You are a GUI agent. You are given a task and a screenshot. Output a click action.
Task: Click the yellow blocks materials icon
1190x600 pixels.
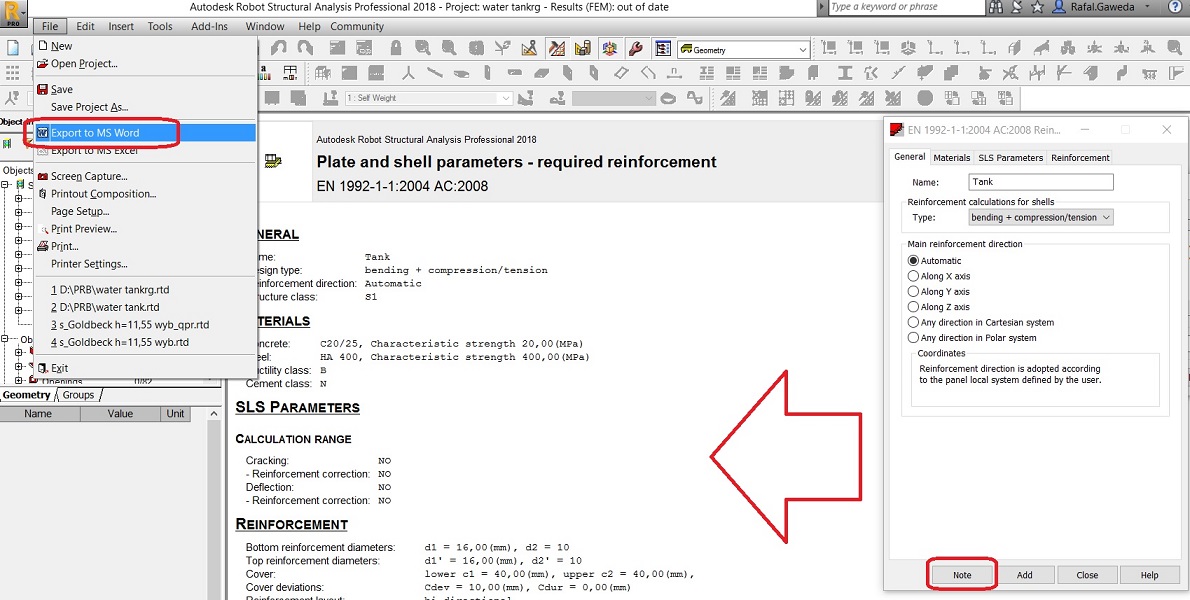583,49
